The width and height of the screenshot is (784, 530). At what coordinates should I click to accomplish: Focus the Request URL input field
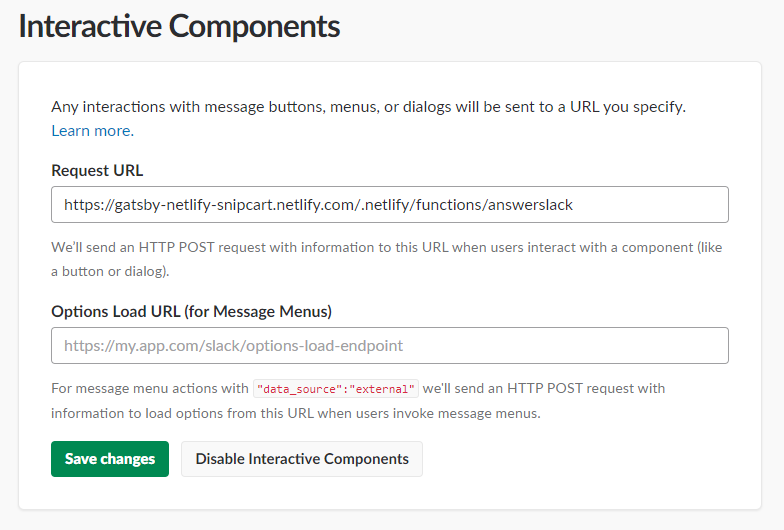coord(390,204)
